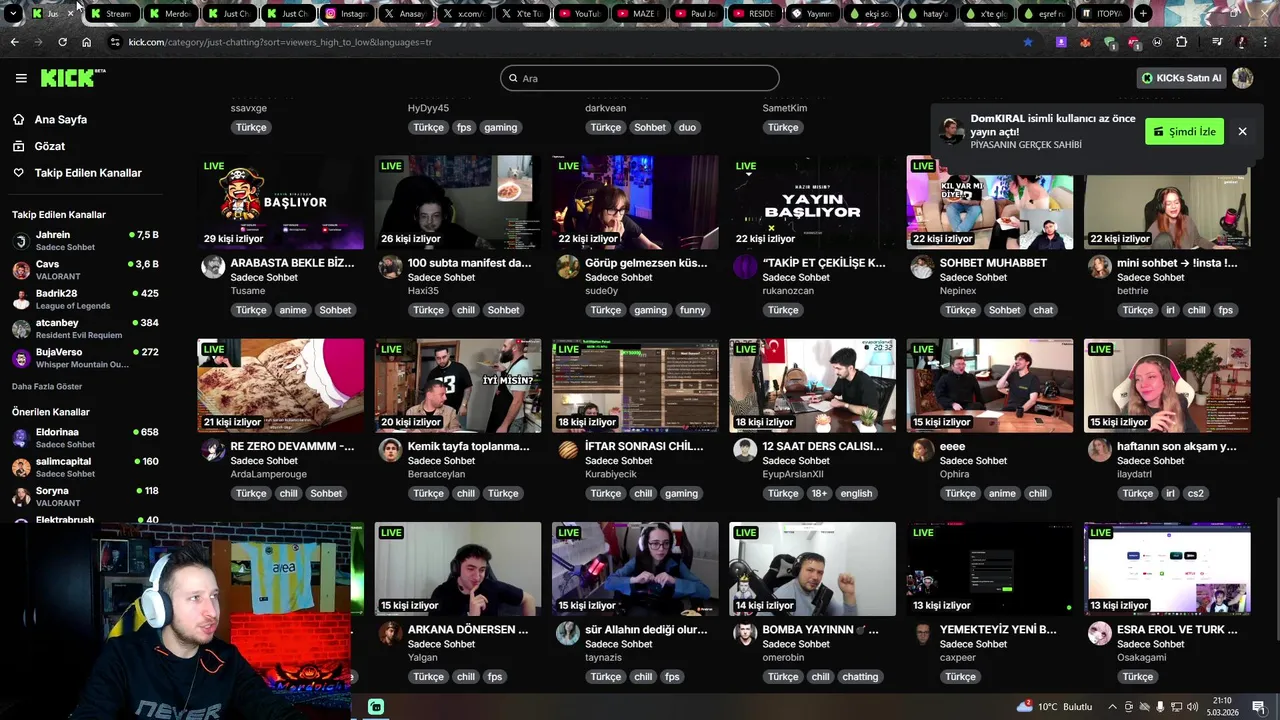Image resolution: width=1280 pixels, height=720 pixels.
Task: Expand Daha Fazla Göster in sidebar
Action: [x=47, y=386]
